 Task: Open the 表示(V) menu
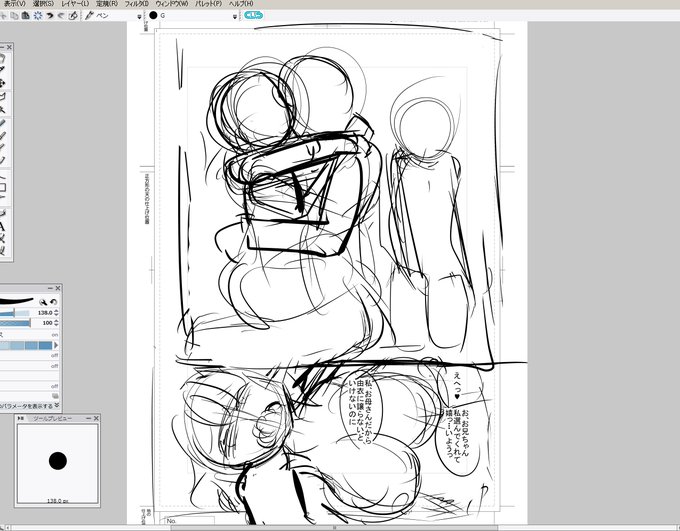click(x=15, y=3)
